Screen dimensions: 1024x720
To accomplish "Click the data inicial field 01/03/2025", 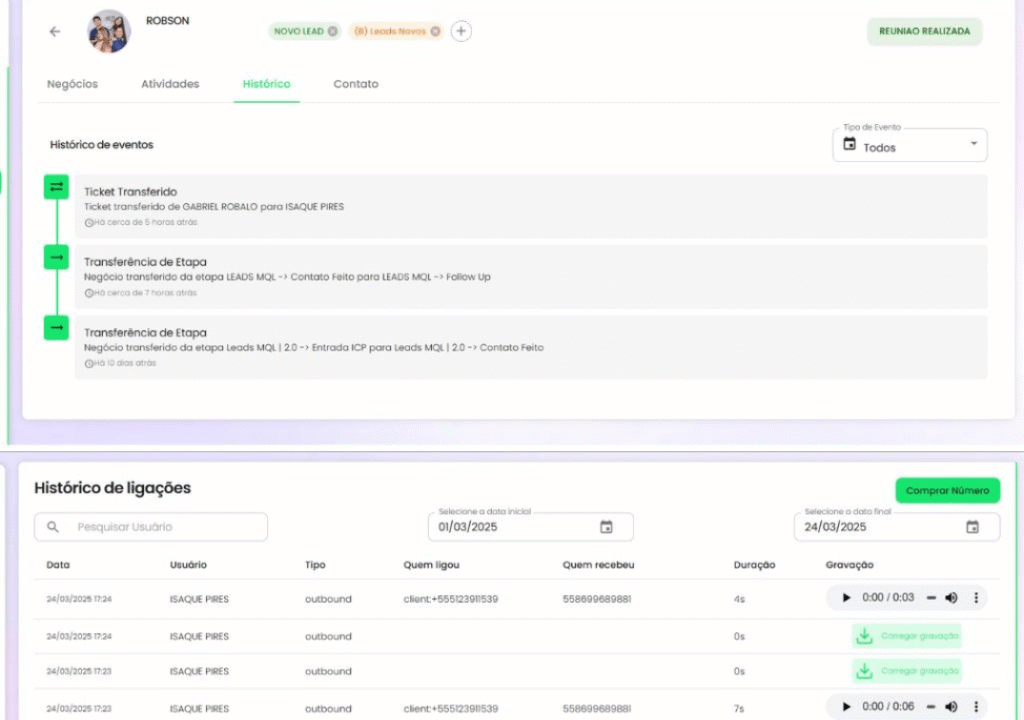I will pos(530,527).
